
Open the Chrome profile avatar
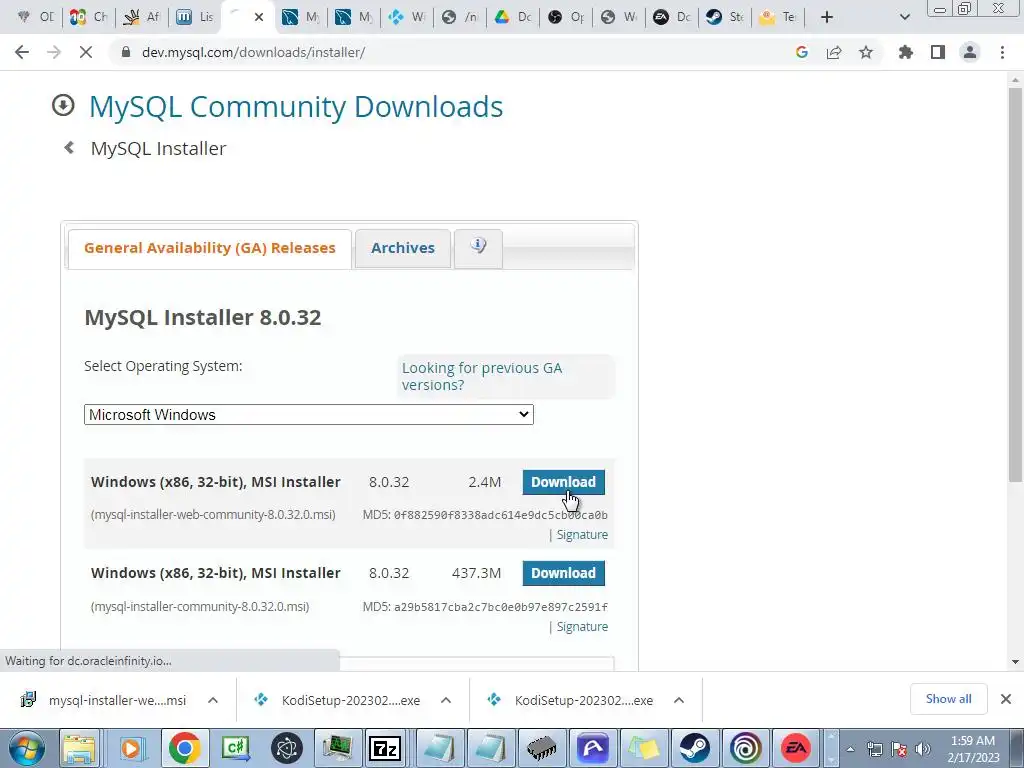970,52
